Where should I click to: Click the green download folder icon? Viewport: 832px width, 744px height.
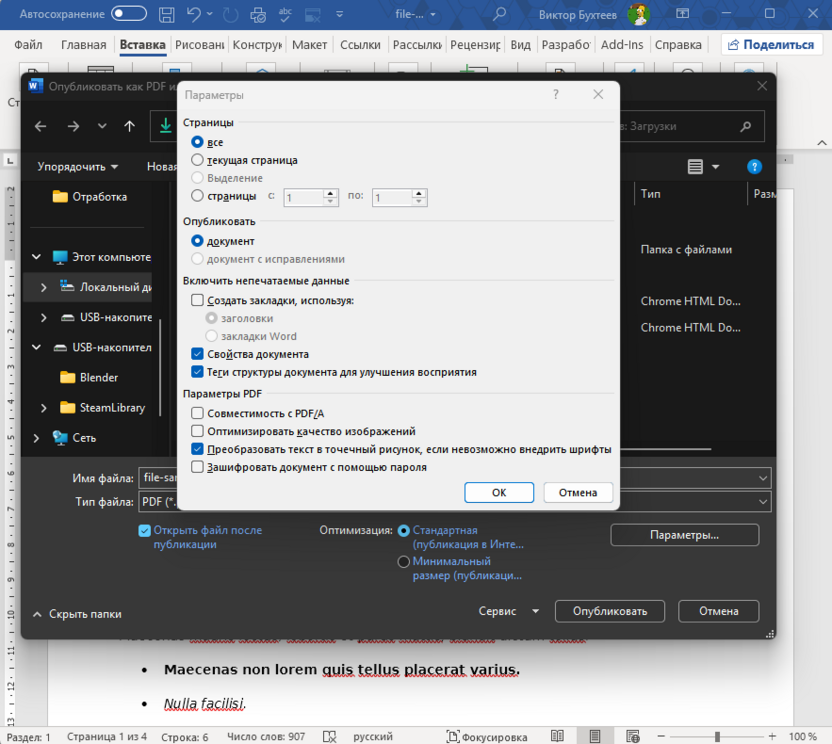point(166,126)
